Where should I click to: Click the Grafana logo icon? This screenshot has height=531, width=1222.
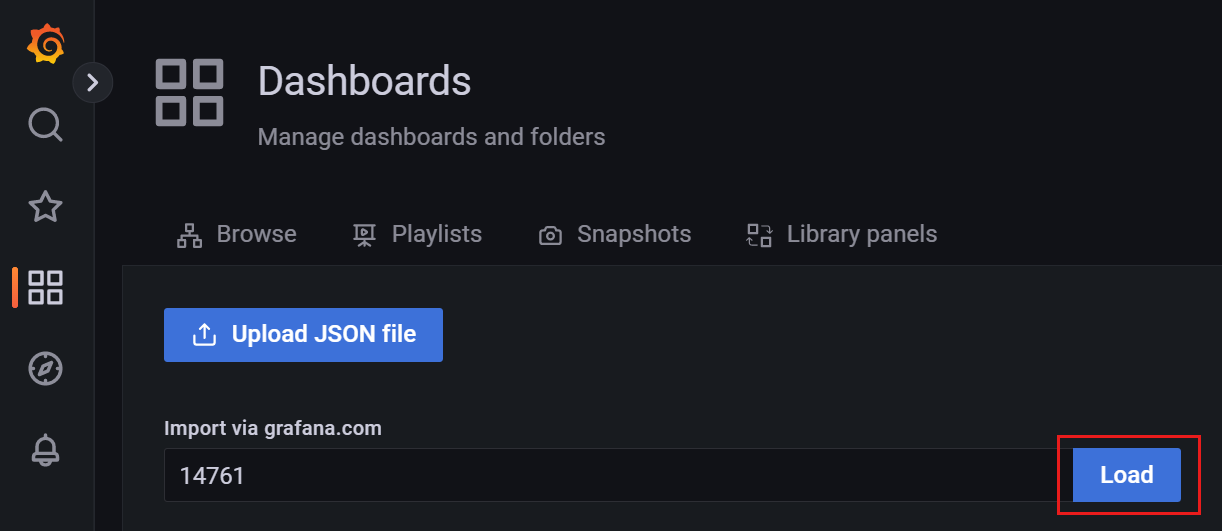(x=46, y=44)
